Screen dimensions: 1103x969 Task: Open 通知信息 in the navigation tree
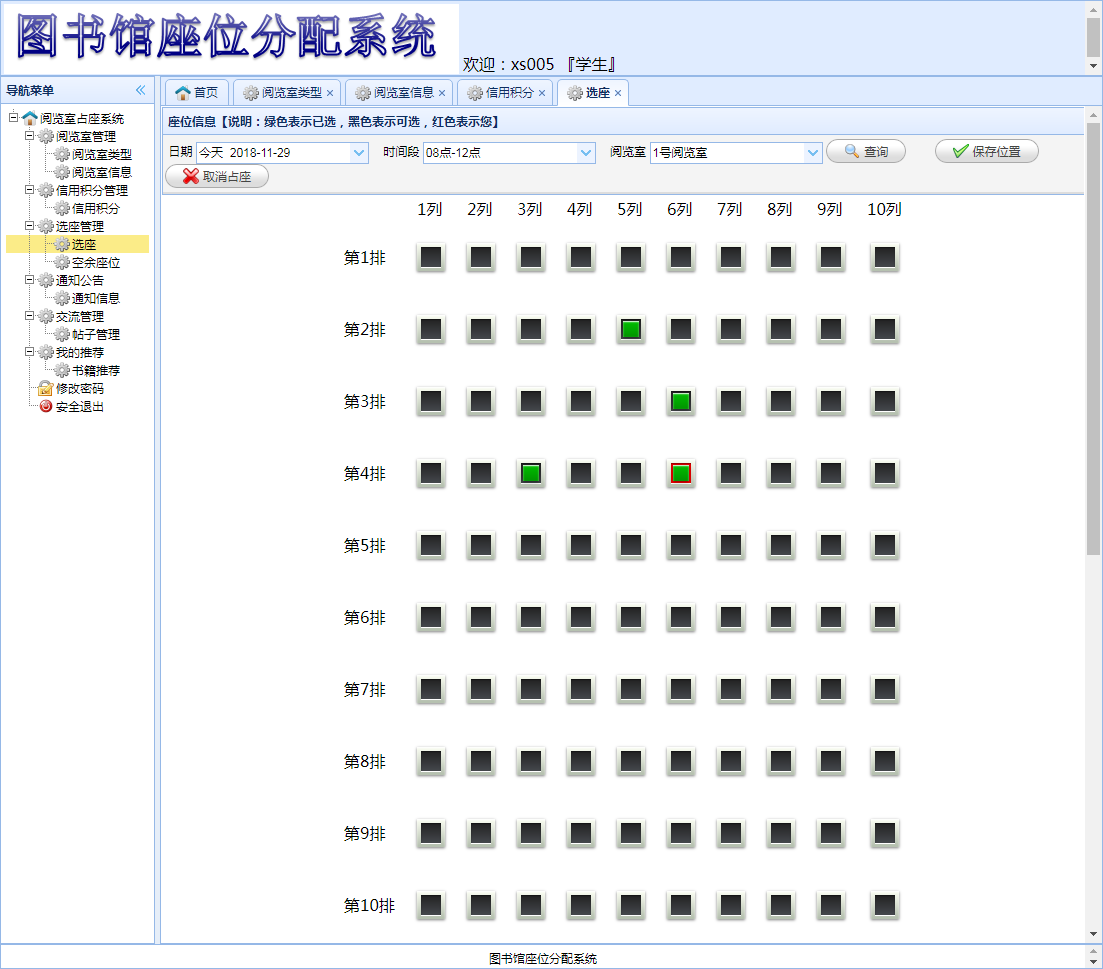[x=96, y=298]
